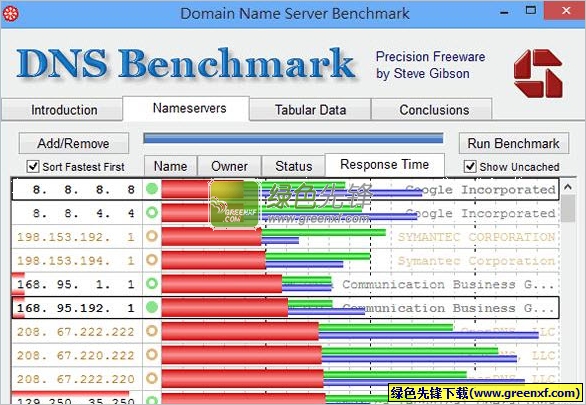Select the Status sub-tab

293,166
